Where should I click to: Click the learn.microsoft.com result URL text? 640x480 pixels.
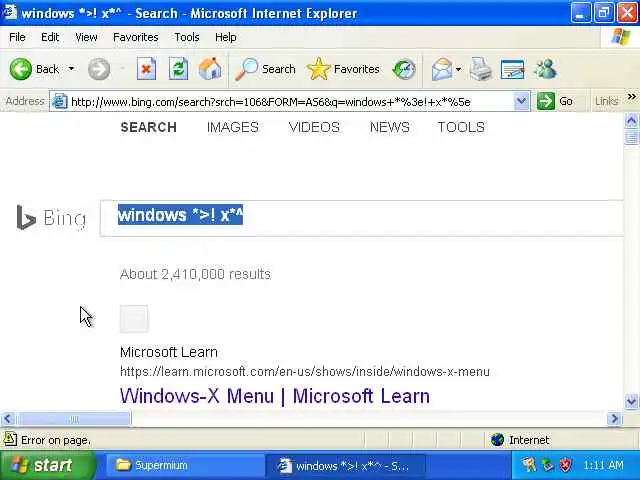(304, 371)
